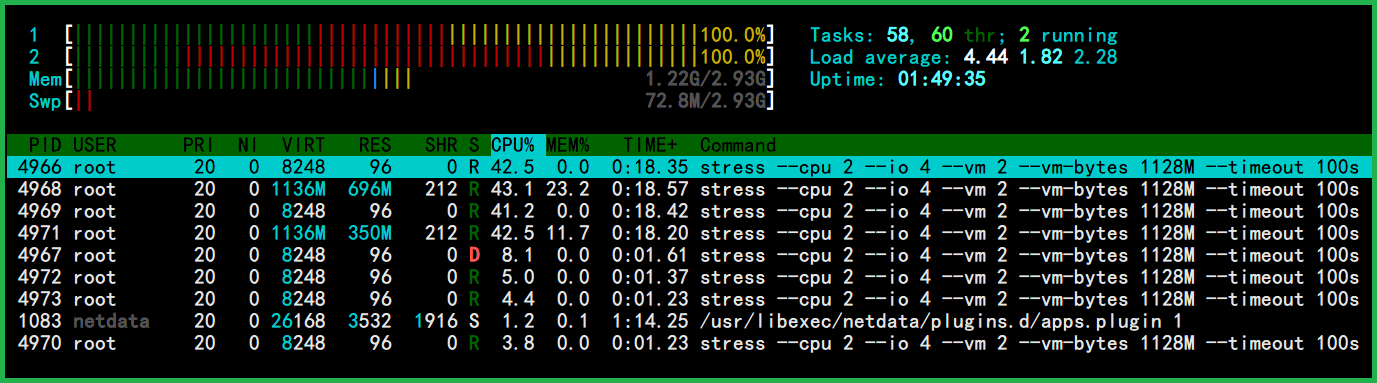Click the 1.22G/2.93G memory value
The image size is (1377, 383).
tap(706, 79)
